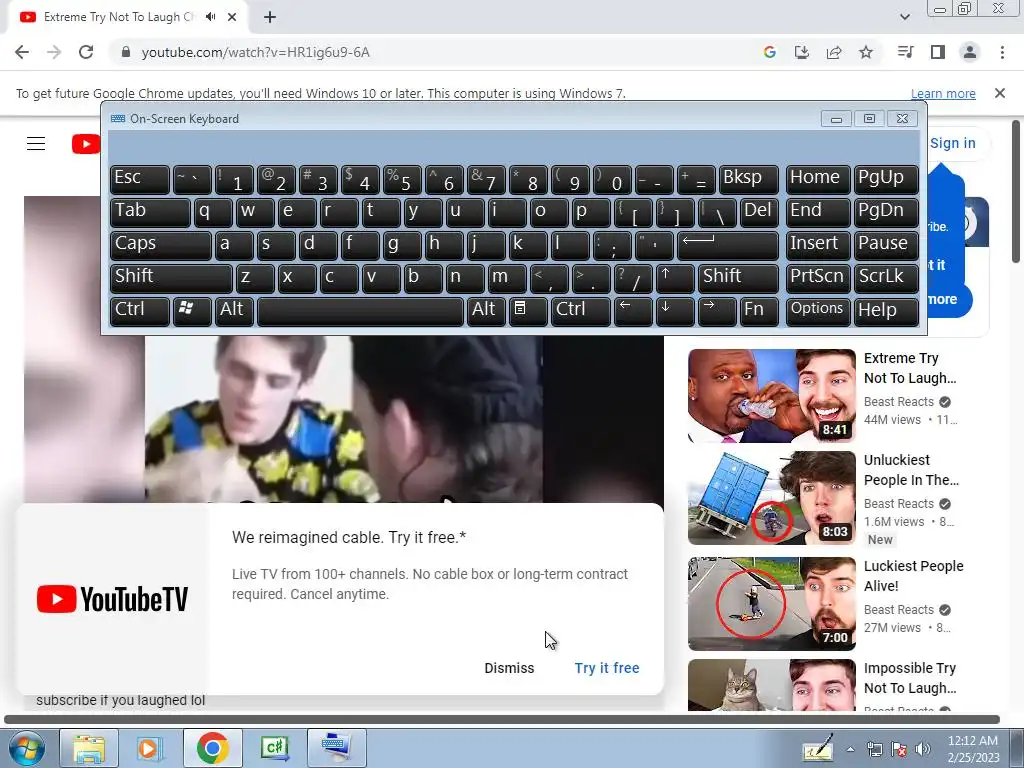
Task: Open the media controls icon in the toolbar
Action: [x=905, y=52]
